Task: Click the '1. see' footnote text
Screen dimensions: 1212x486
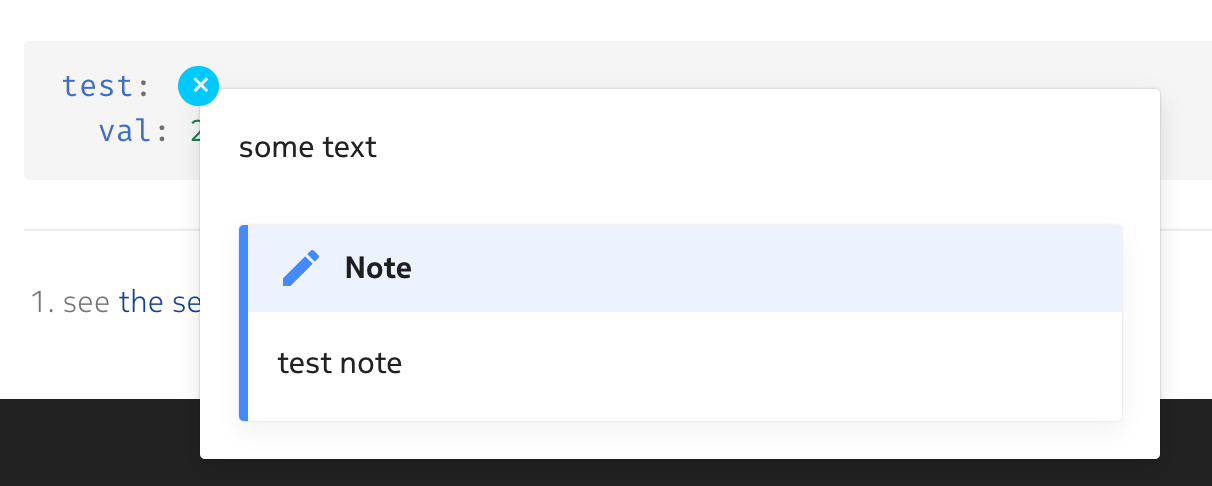Action: 71,302
